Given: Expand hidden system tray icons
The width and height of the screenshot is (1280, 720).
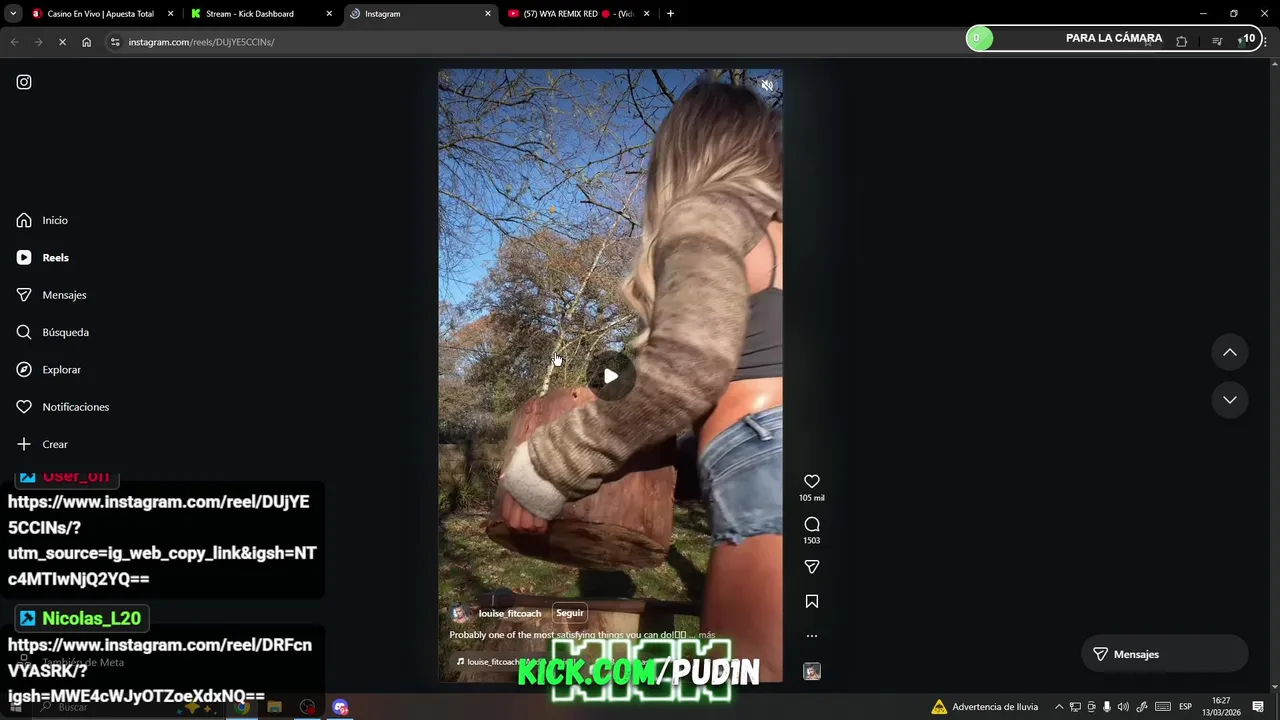Looking at the screenshot, I should coord(1059,707).
